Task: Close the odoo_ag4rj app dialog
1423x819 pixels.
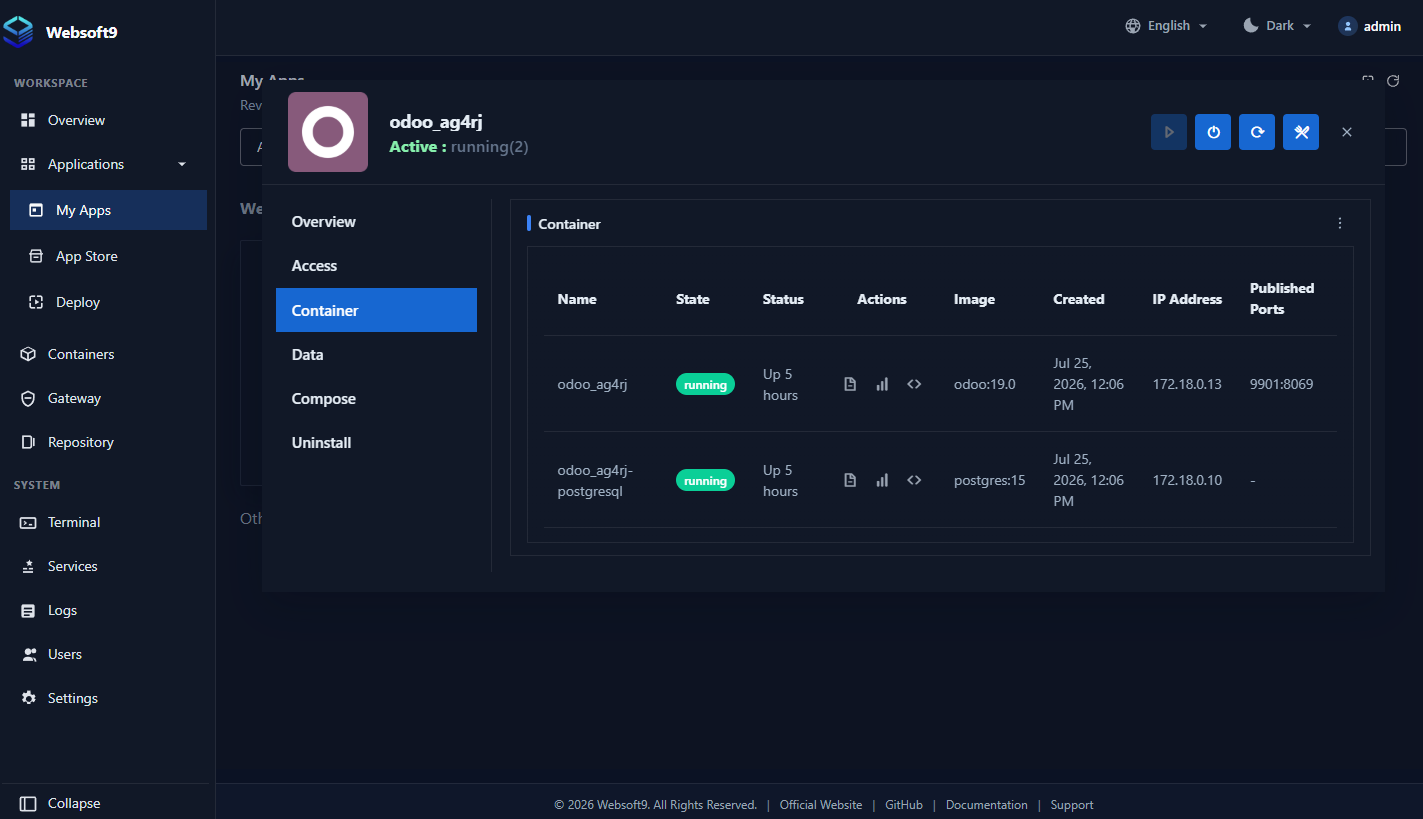Action: pos(1347,132)
